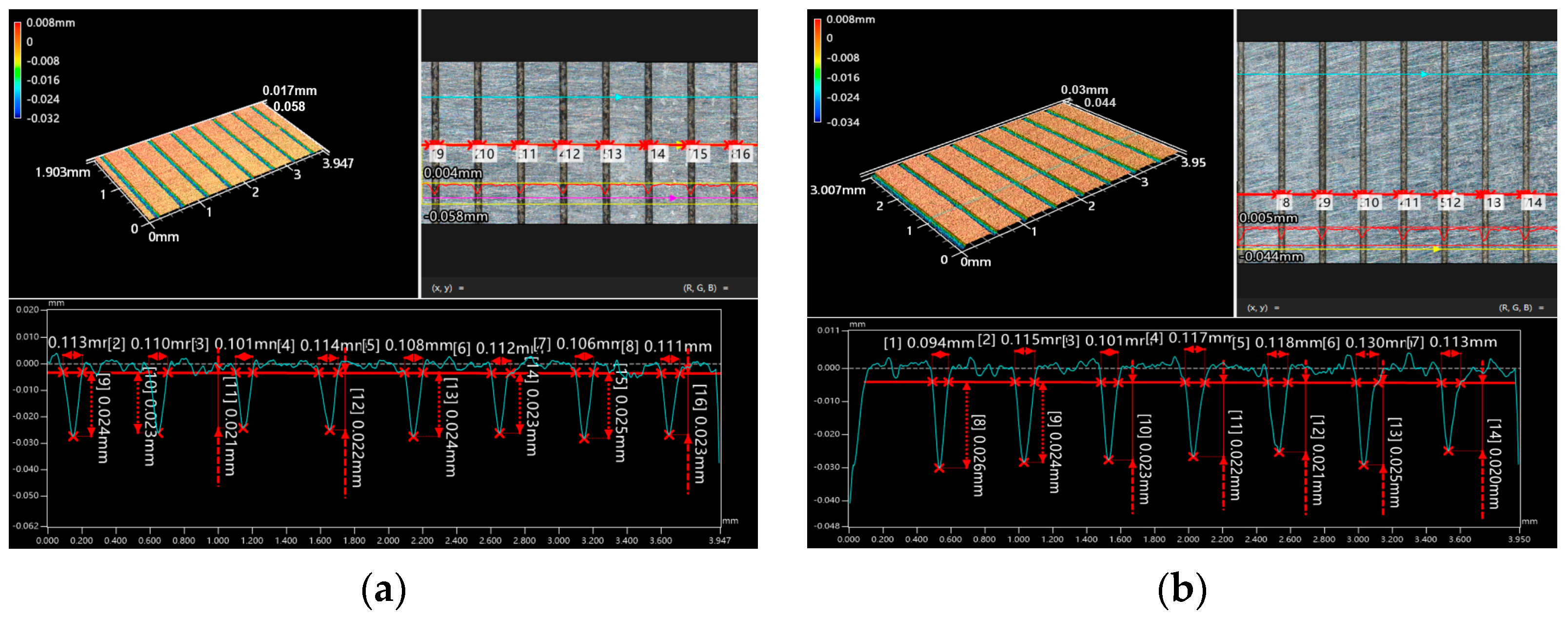The height and width of the screenshot is (617, 1568).
Task: Click cyan profile line arrow in panel (a)
Action: point(618,97)
